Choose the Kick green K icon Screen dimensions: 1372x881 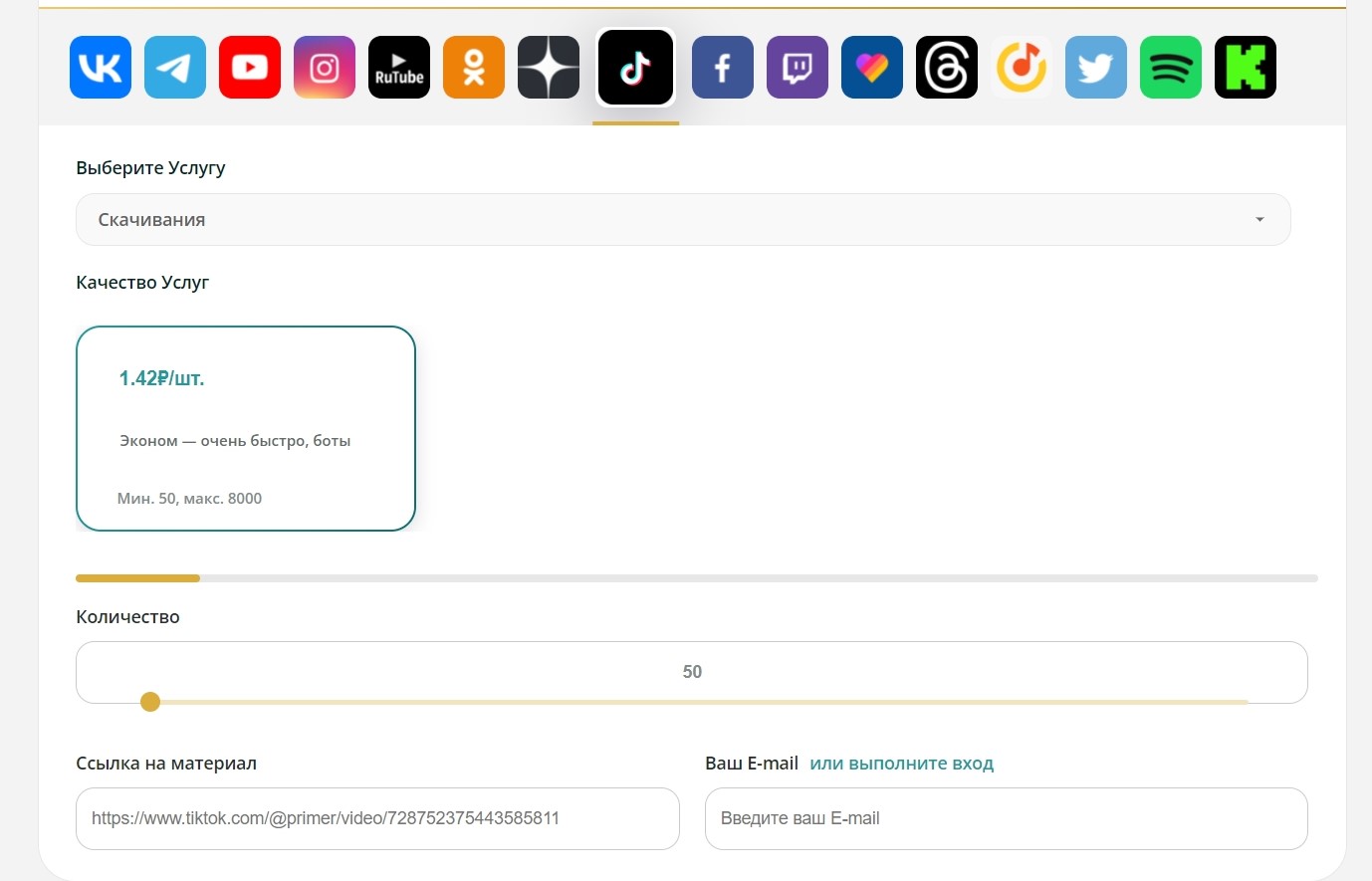coord(1246,68)
